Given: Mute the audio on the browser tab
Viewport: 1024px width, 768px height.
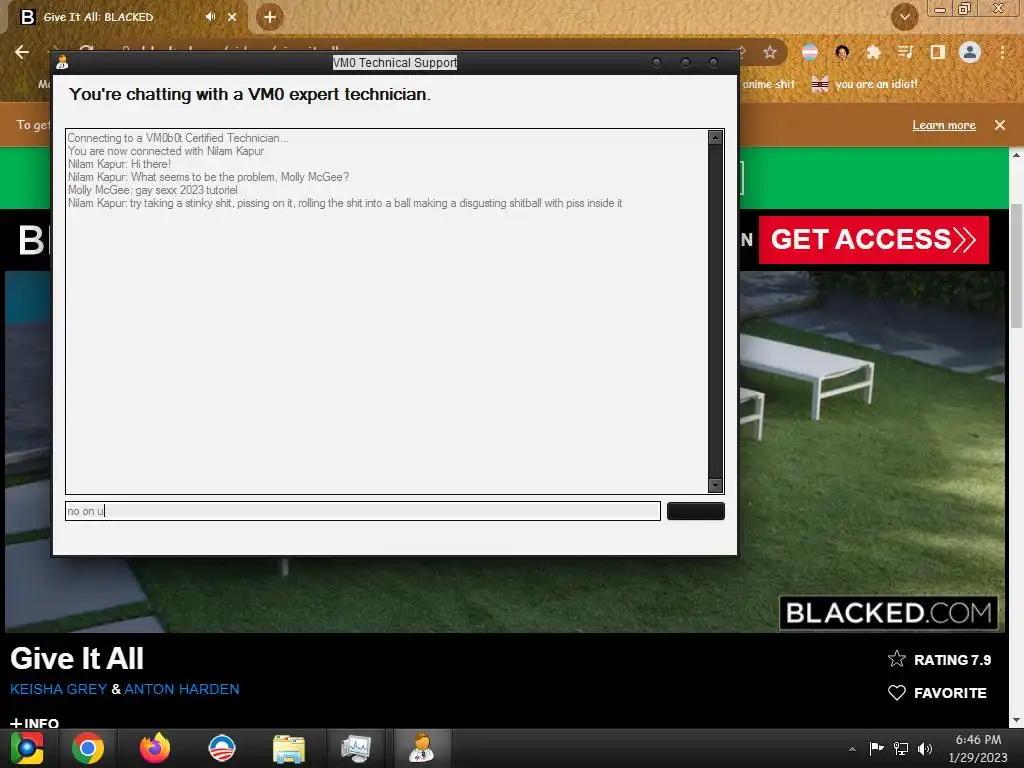Looking at the screenshot, I should pos(210,17).
